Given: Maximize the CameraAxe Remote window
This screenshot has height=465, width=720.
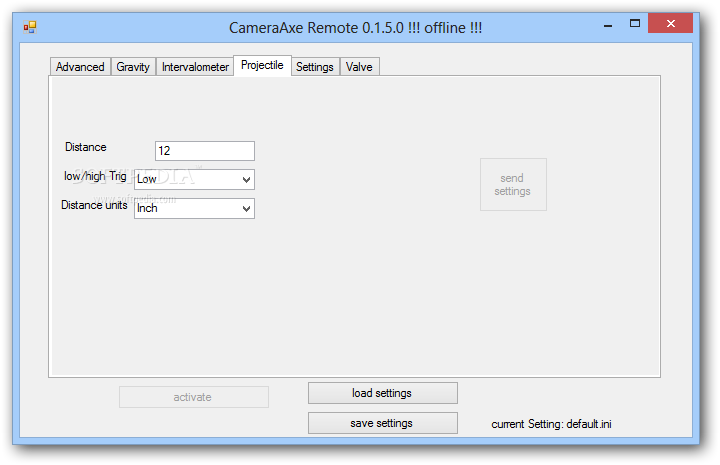Looking at the screenshot, I should point(635,24).
